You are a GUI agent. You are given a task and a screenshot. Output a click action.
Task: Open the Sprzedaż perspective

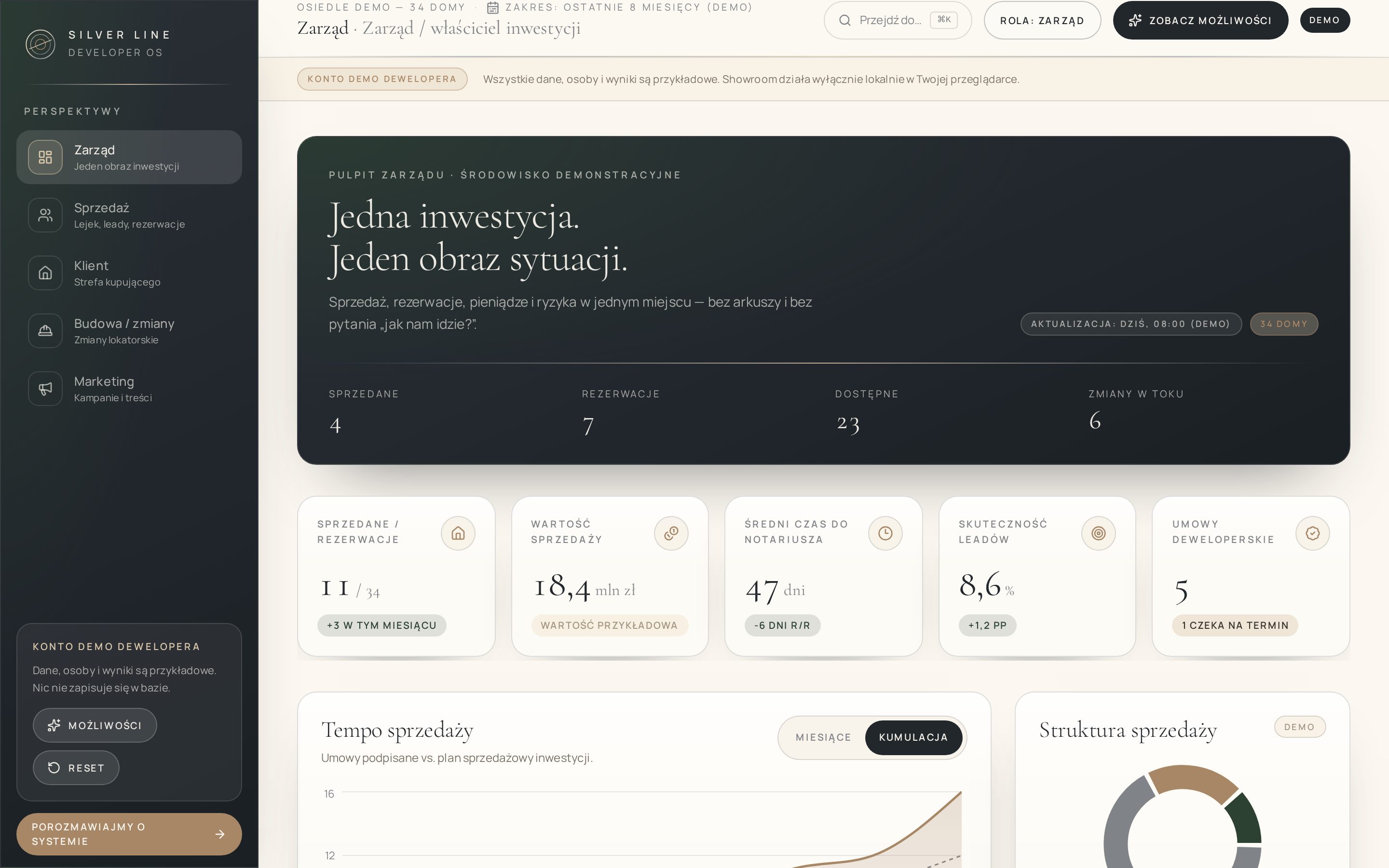coord(129,215)
